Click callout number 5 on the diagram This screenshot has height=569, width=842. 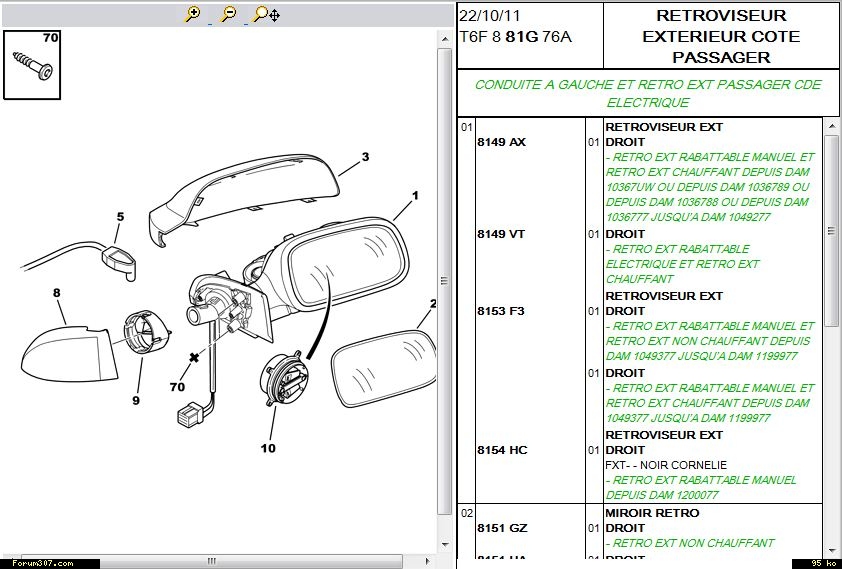[120, 217]
